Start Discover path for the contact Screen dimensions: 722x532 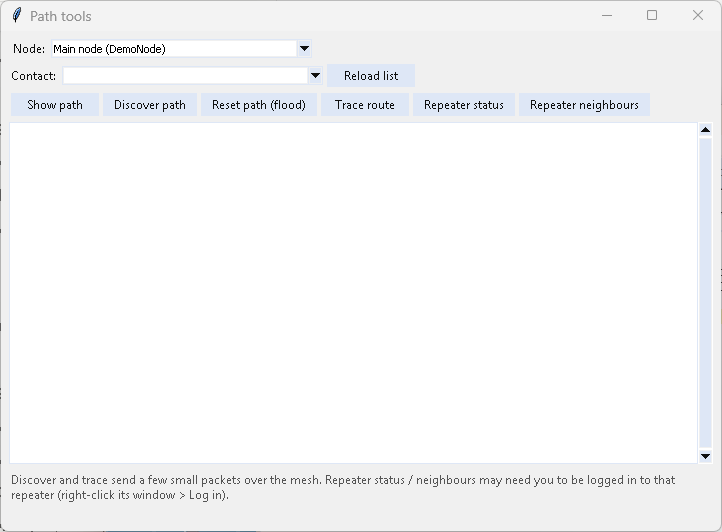coord(150,105)
